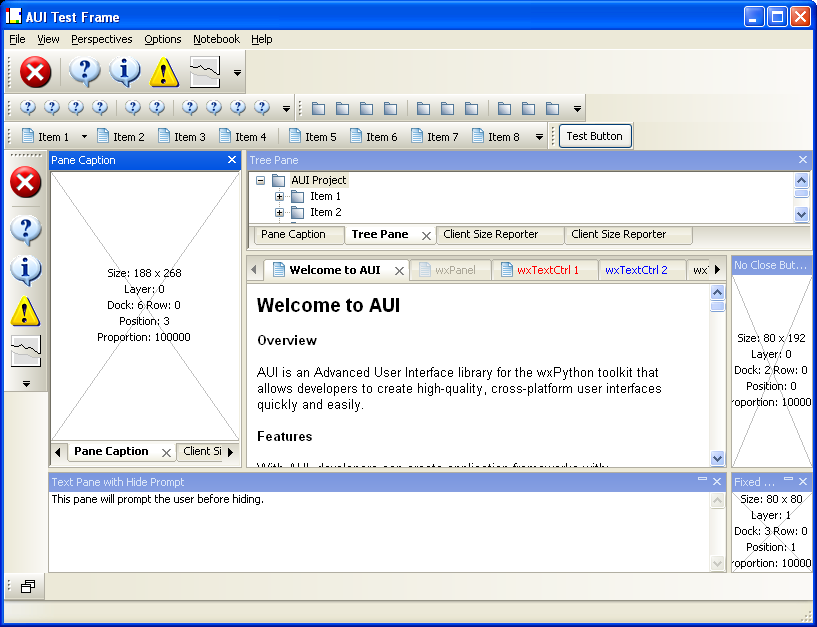Click the red error icon in left vertical toolbar
This screenshot has width=817, height=627.
(25, 182)
